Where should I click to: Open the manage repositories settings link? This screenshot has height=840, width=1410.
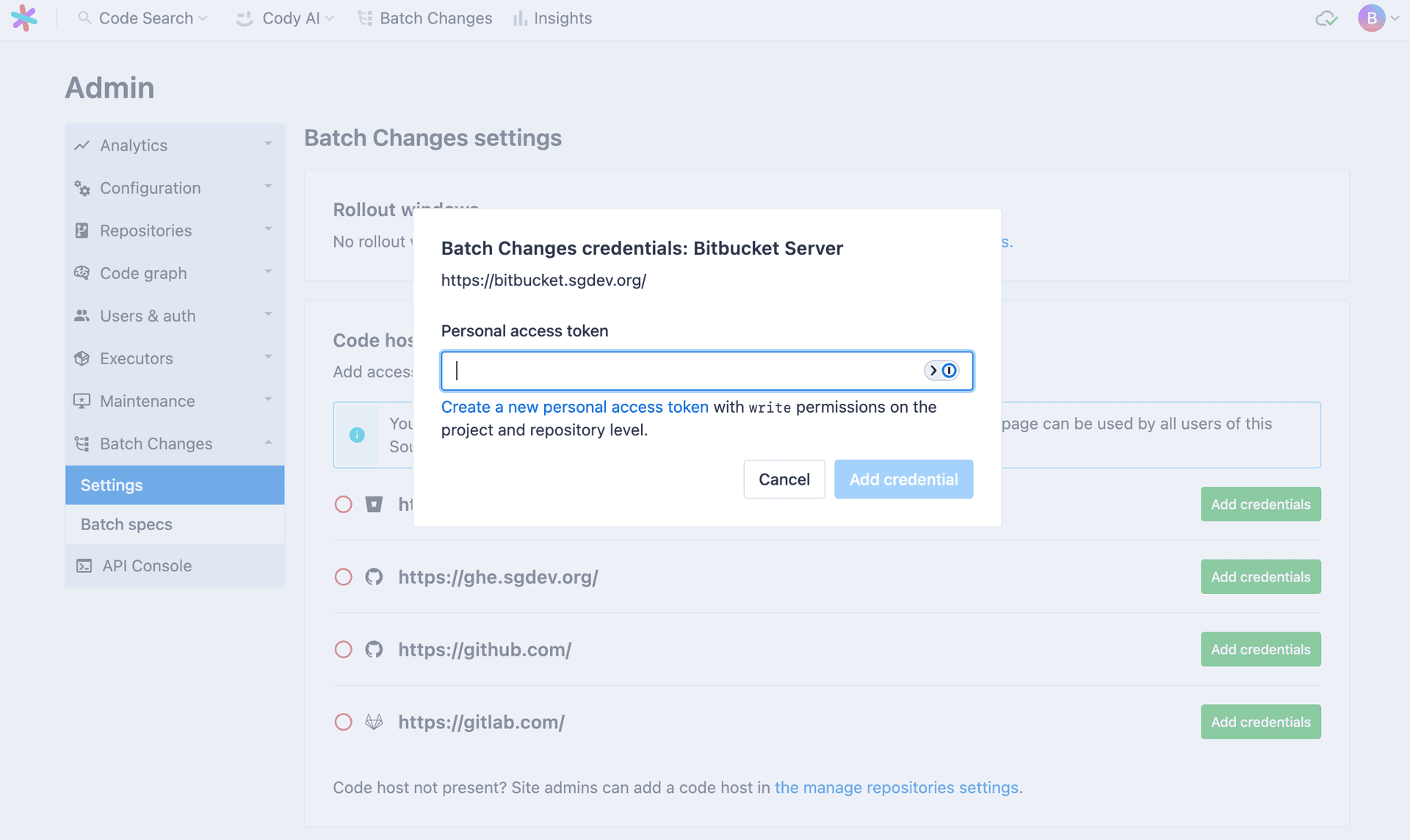pos(896,788)
